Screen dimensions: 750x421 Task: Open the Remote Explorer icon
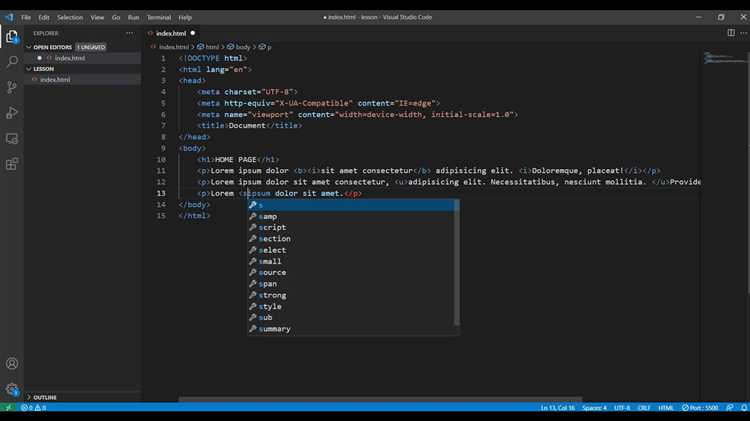click(x=12, y=139)
